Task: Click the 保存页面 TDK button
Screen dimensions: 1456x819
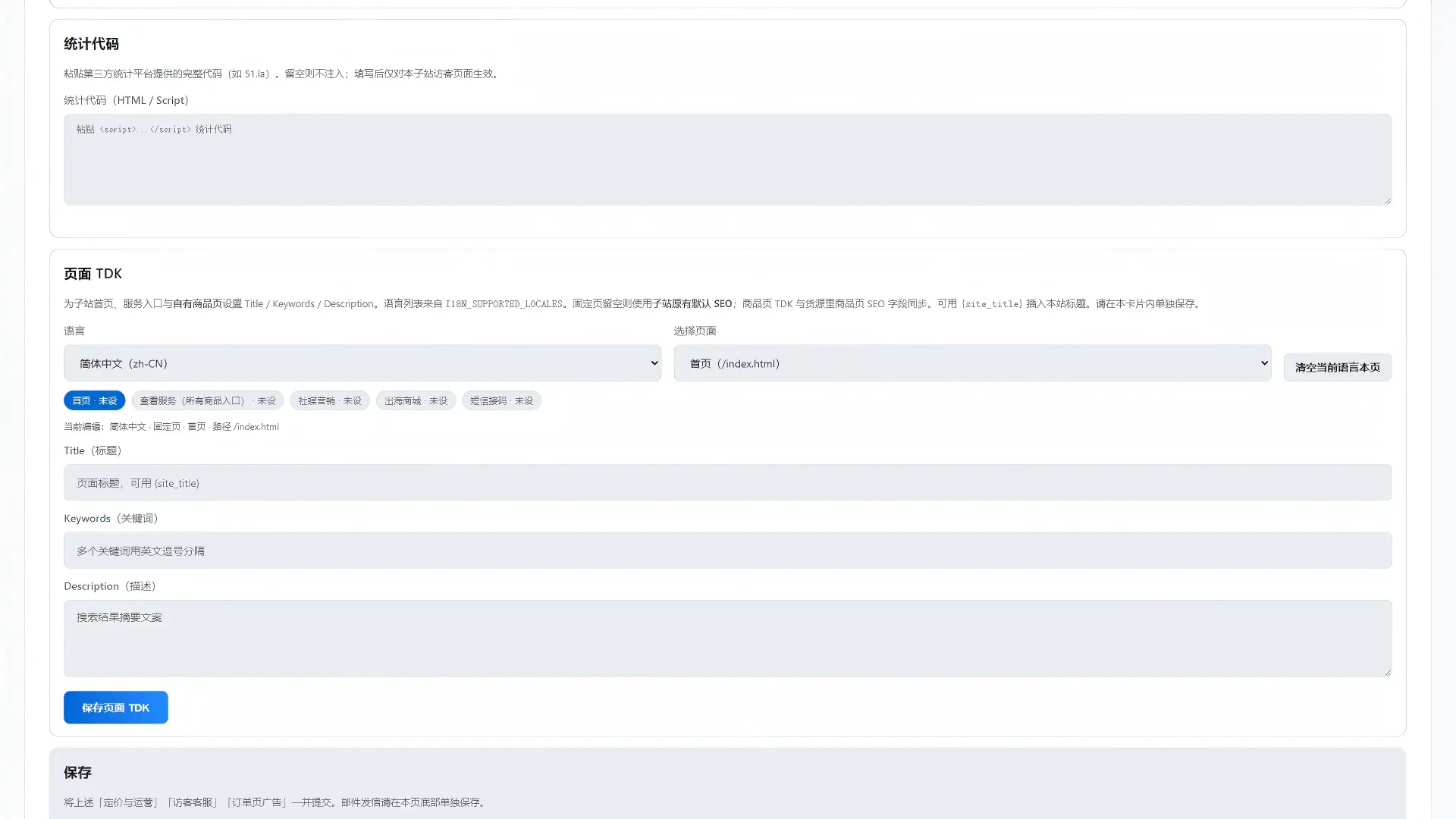Action: (x=116, y=708)
